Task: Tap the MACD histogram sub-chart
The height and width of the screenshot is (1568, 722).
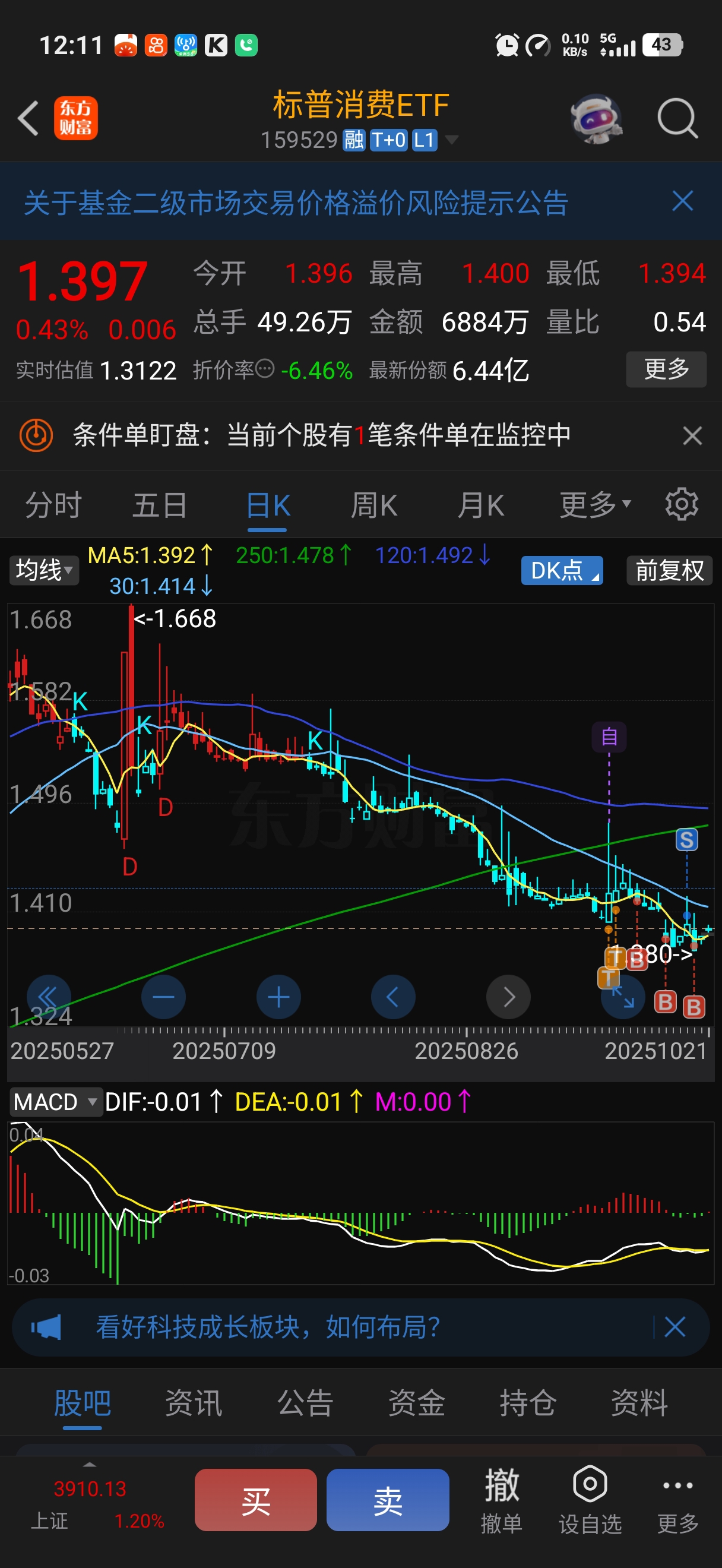Action: (360, 1203)
